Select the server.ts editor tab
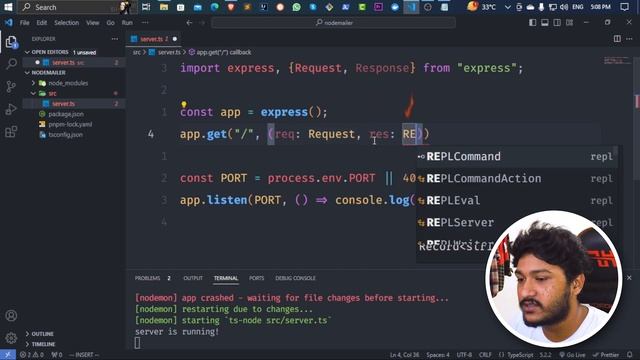Viewport: 640px width, 360px height. 154,39
